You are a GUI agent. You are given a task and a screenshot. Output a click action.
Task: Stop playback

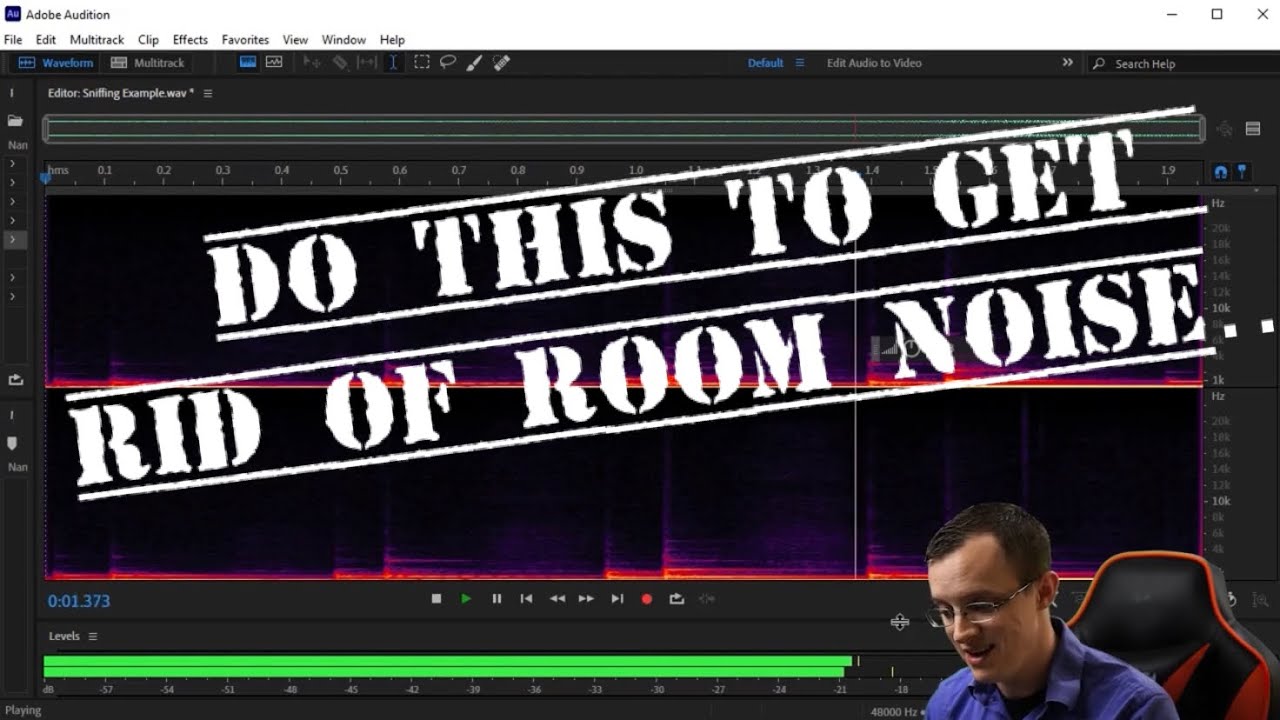click(436, 599)
